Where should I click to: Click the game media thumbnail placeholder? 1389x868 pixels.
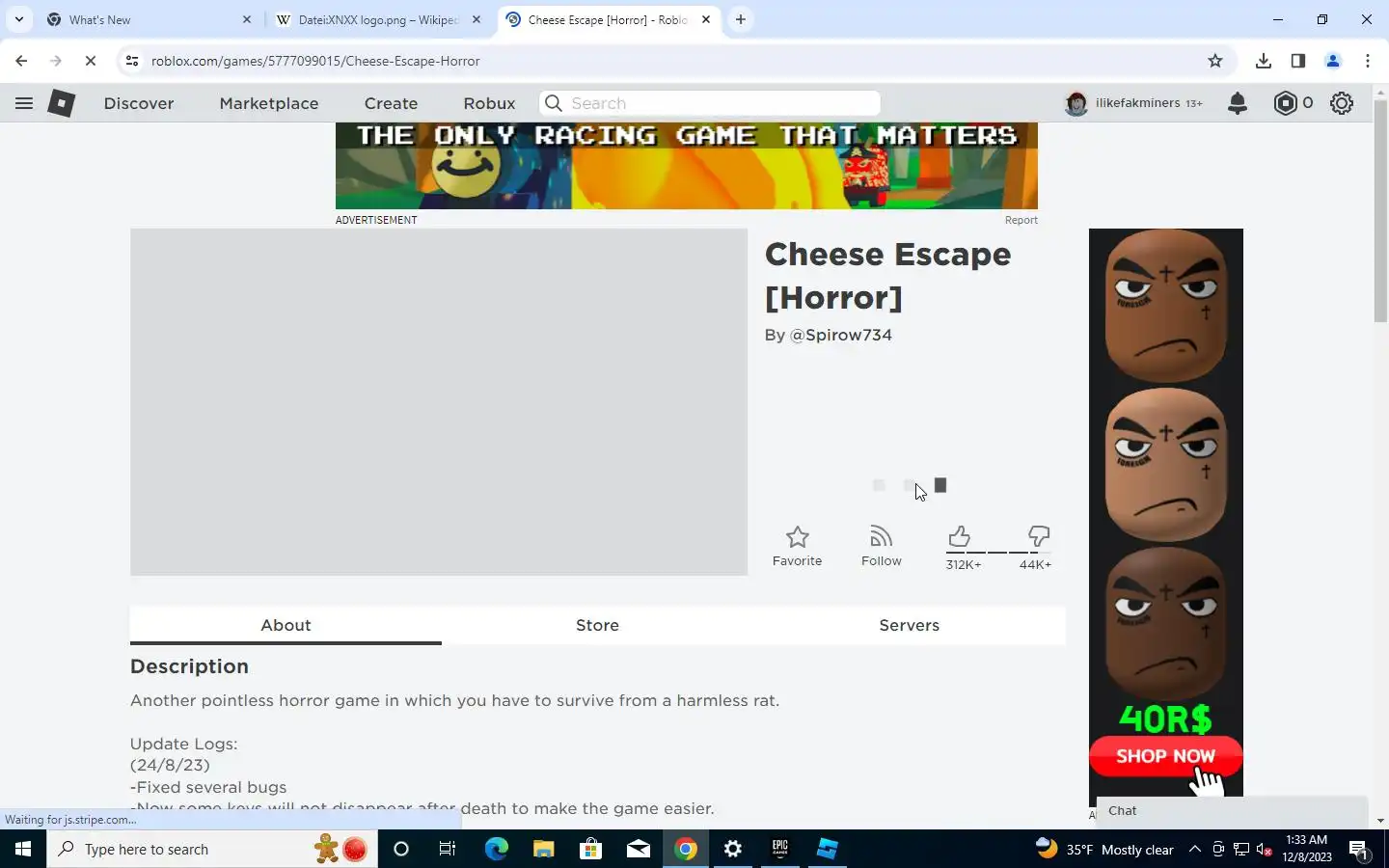tap(439, 402)
